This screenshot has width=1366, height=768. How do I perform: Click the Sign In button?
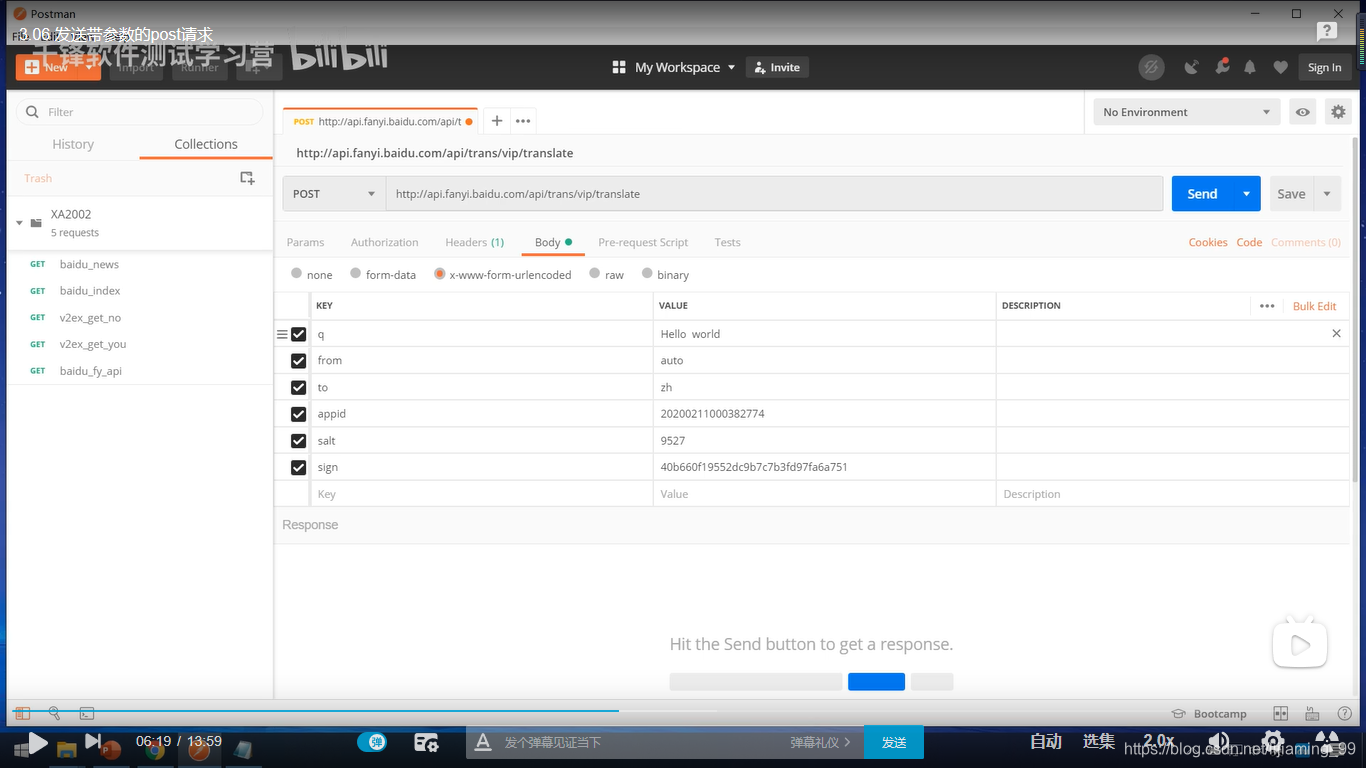click(x=1324, y=67)
